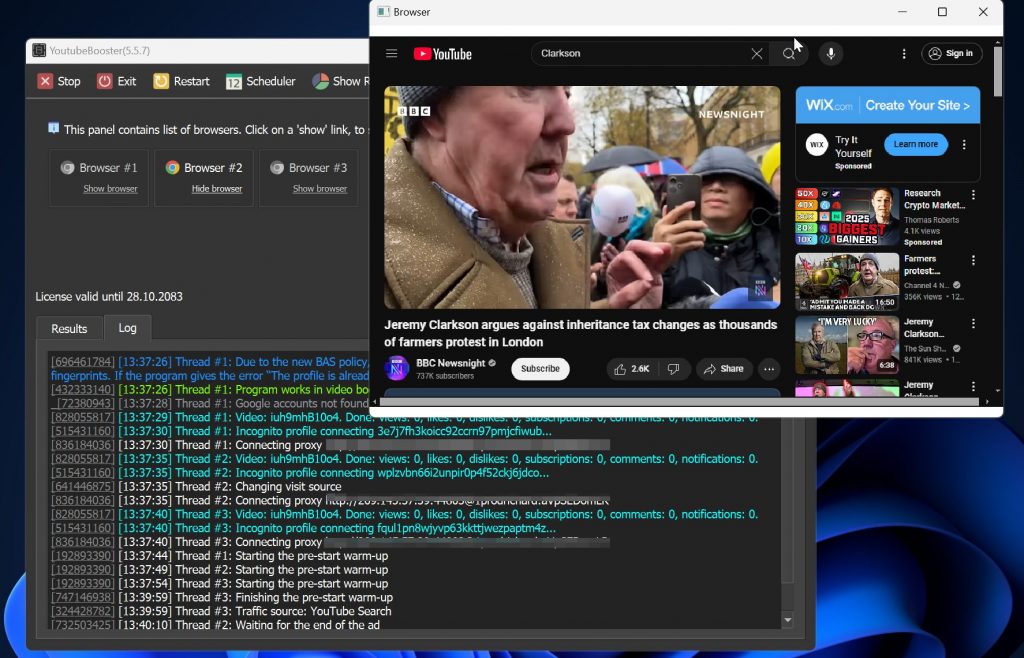Click the YouTube search magnifier button
The width and height of the screenshot is (1024, 658).
pos(789,54)
